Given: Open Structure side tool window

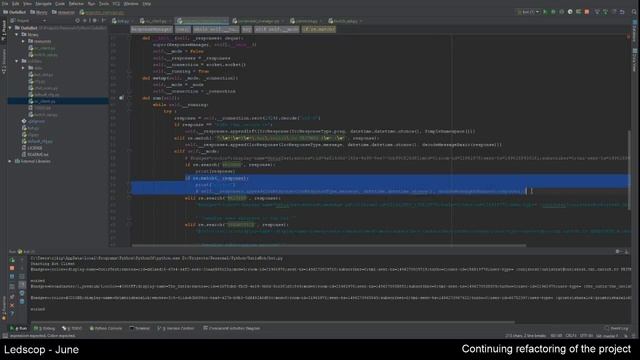Looking at the screenshot, I should [x=4, y=61].
